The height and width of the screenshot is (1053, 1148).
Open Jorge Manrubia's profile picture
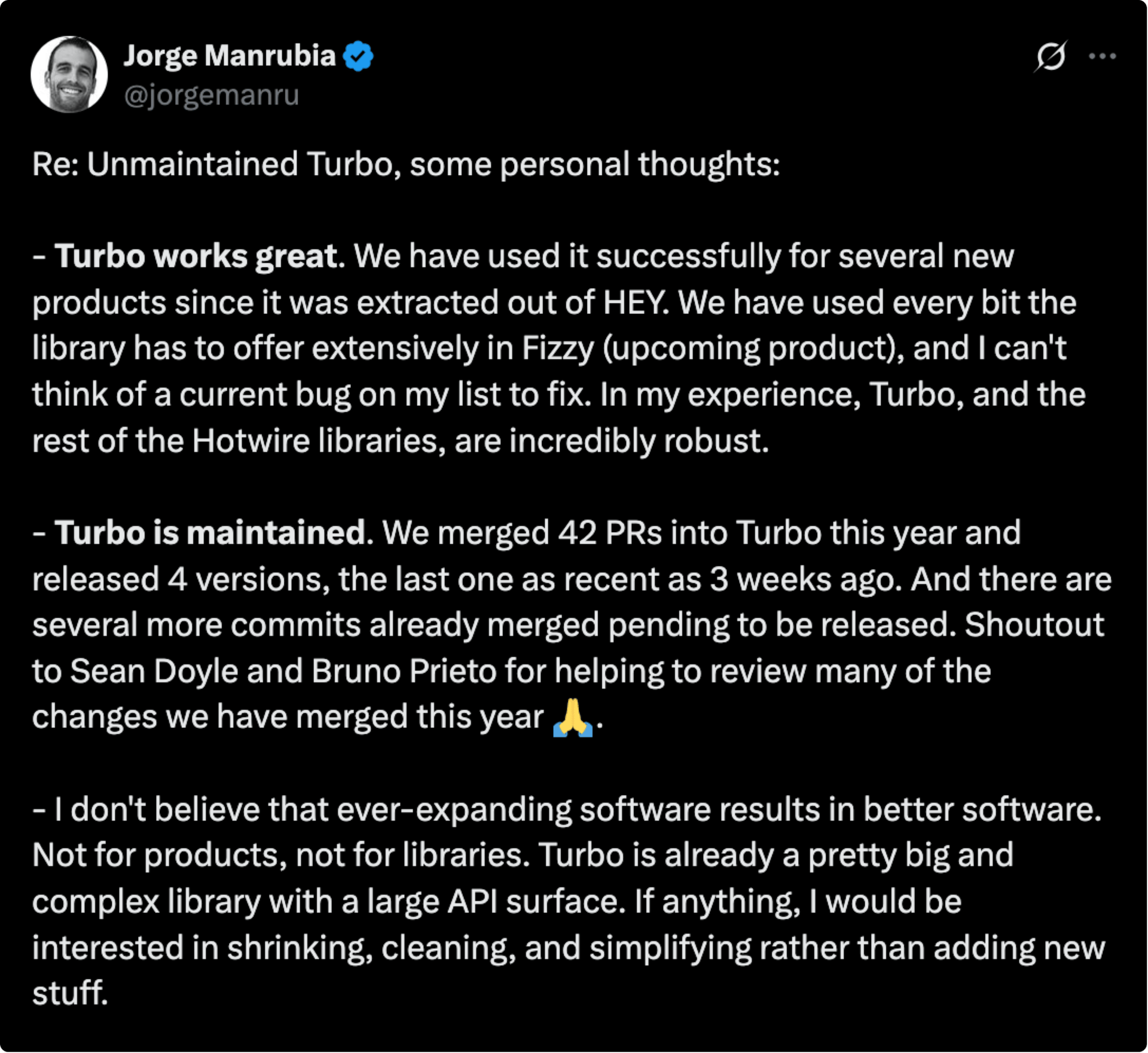69,74
